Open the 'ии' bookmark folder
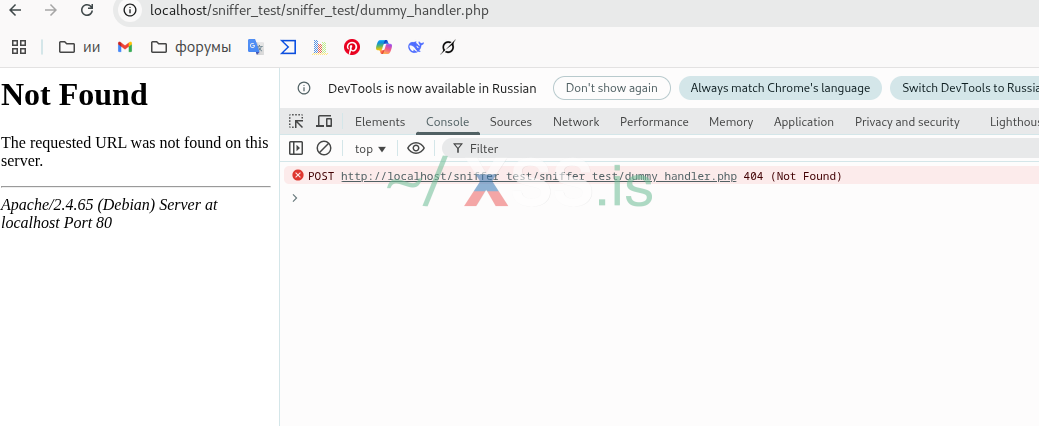The image size is (1039, 426). click(x=80, y=47)
